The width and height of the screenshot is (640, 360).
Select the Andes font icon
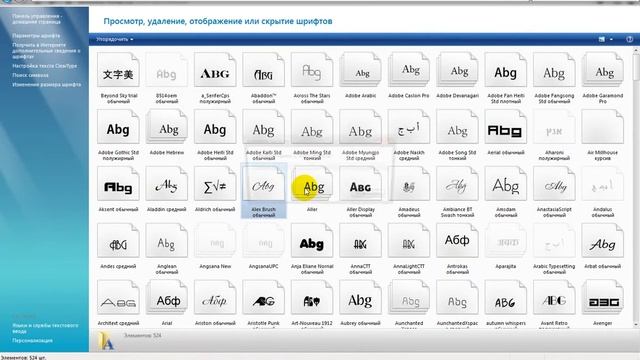click(118, 241)
